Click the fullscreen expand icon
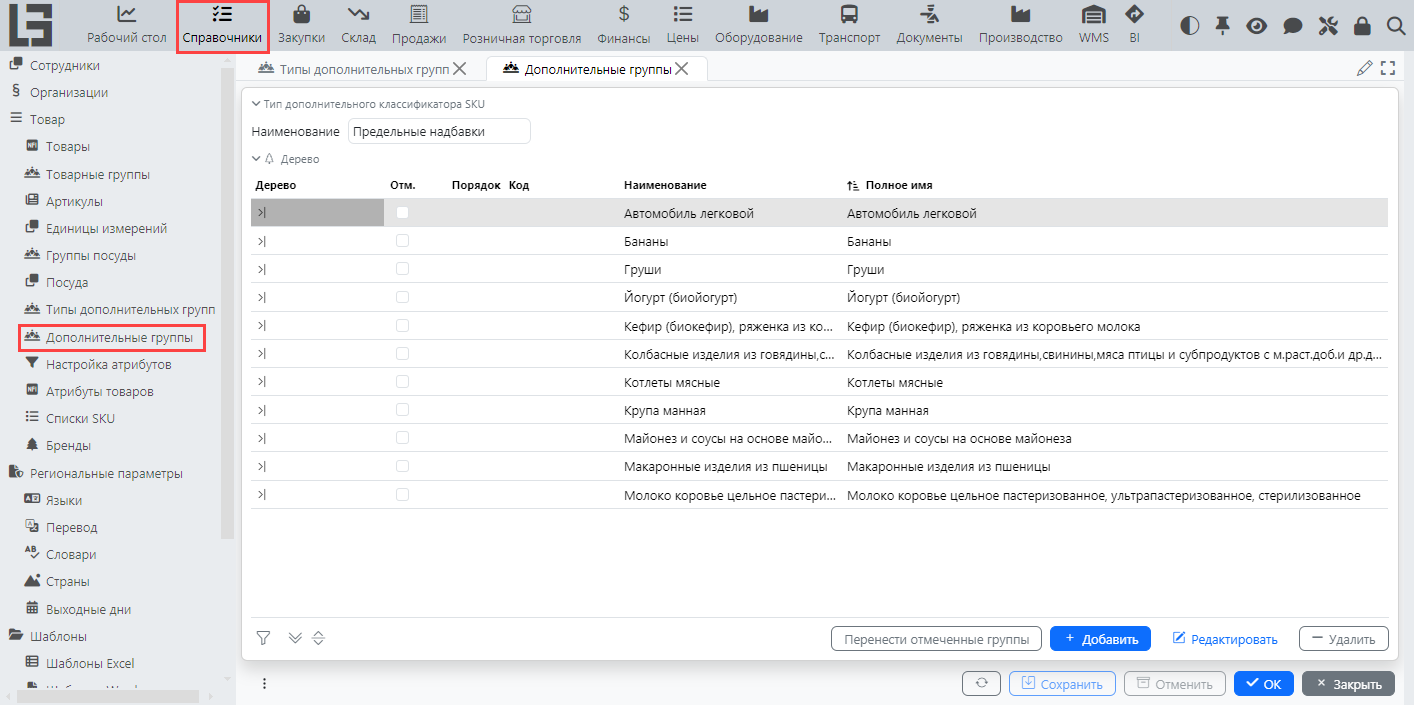This screenshot has width=1414, height=705. (x=1387, y=68)
